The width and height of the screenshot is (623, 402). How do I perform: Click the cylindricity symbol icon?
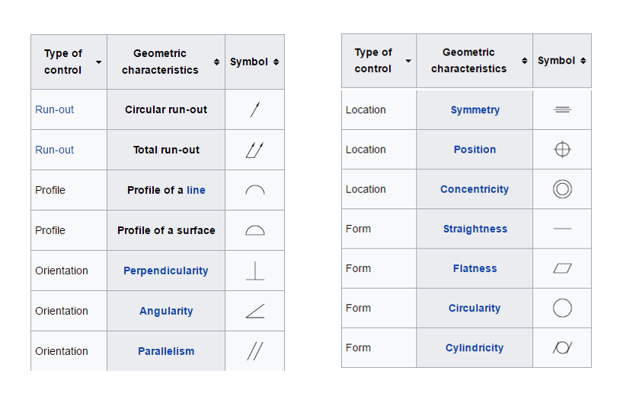562,348
